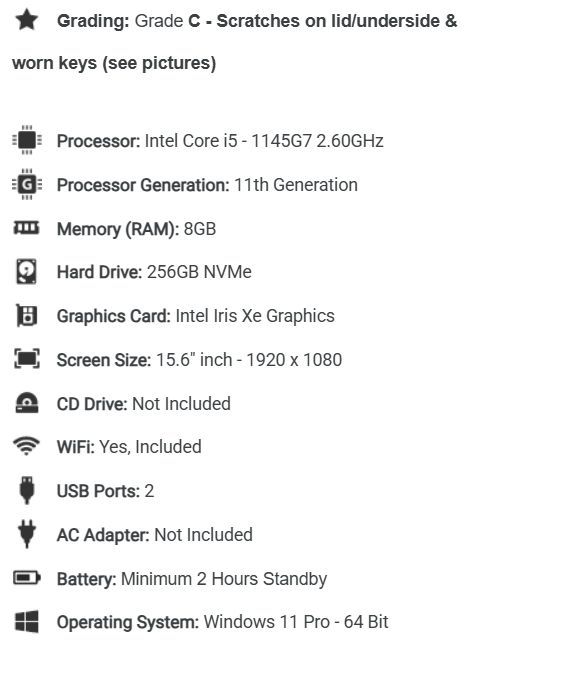Click the Graphics Card icon

[27, 316]
